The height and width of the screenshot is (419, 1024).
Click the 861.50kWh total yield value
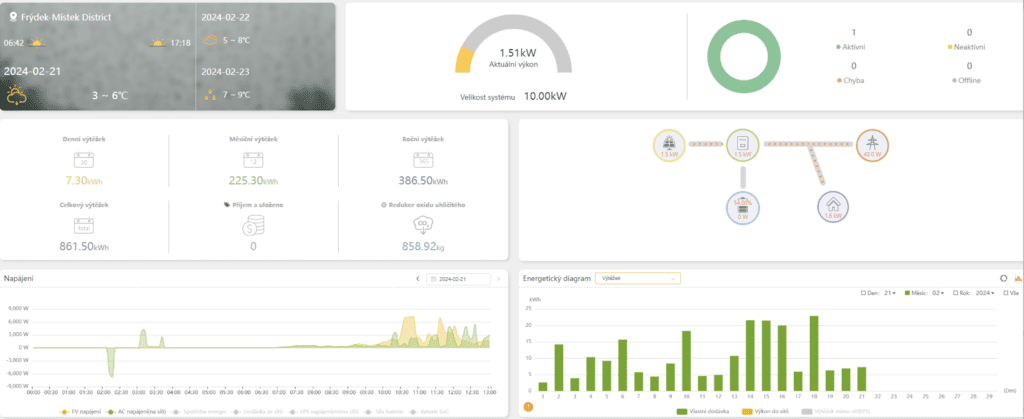[84, 246]
